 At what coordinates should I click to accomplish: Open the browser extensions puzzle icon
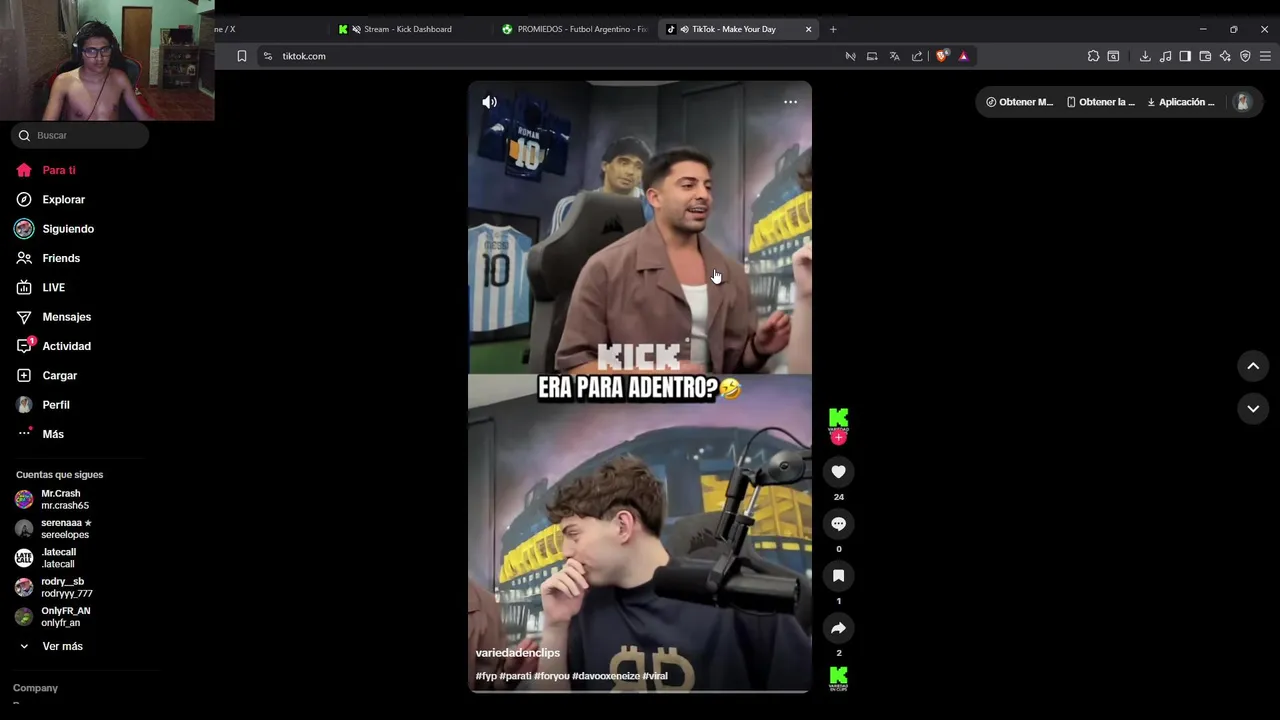1093,56
